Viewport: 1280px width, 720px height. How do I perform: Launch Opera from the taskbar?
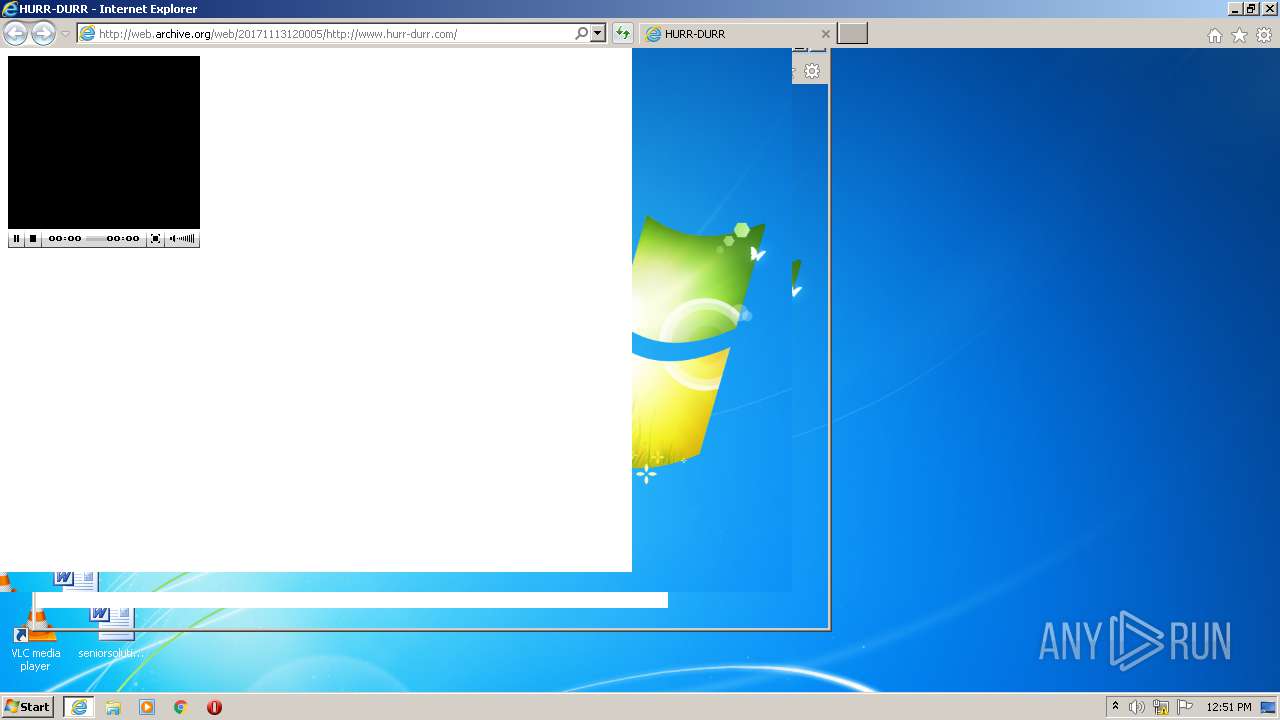pos(214,707)
